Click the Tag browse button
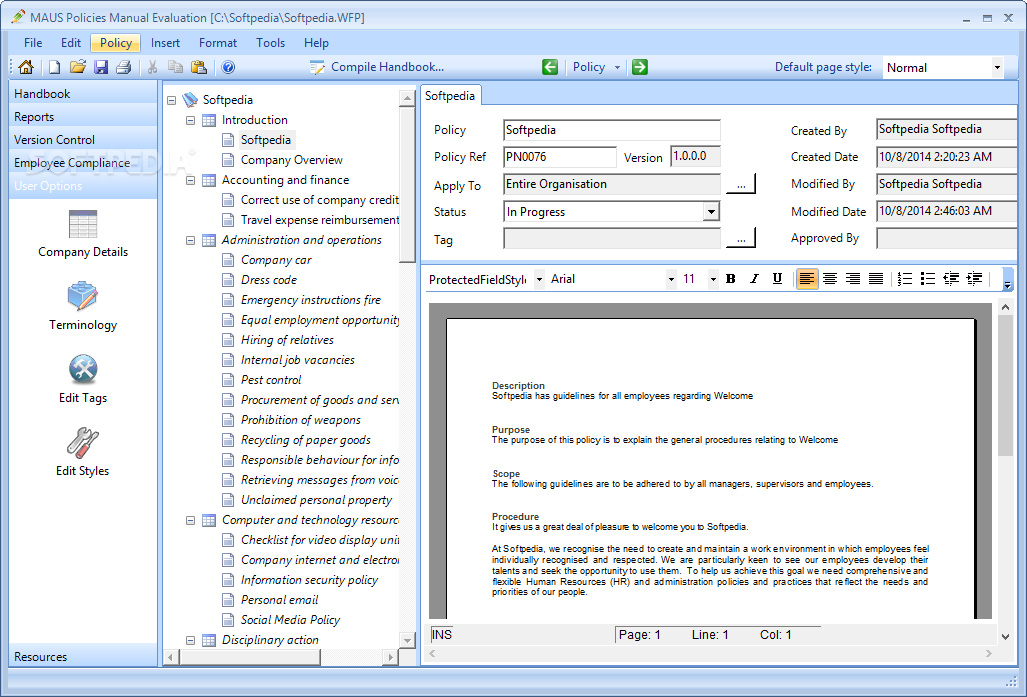This screenshot has width=1027, height=697. click(741, 238)
